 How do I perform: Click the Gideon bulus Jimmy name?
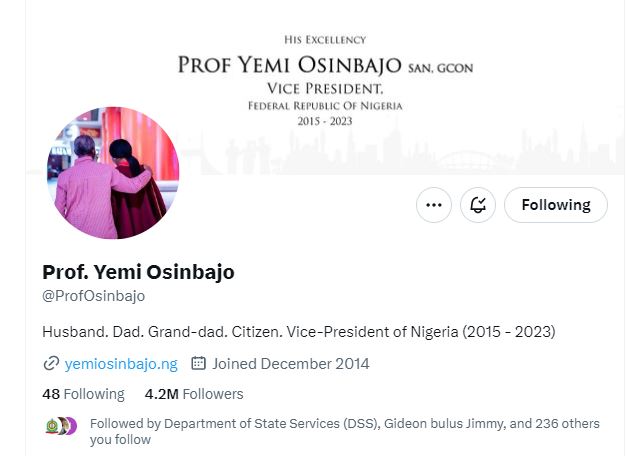[x=441, y=424]
